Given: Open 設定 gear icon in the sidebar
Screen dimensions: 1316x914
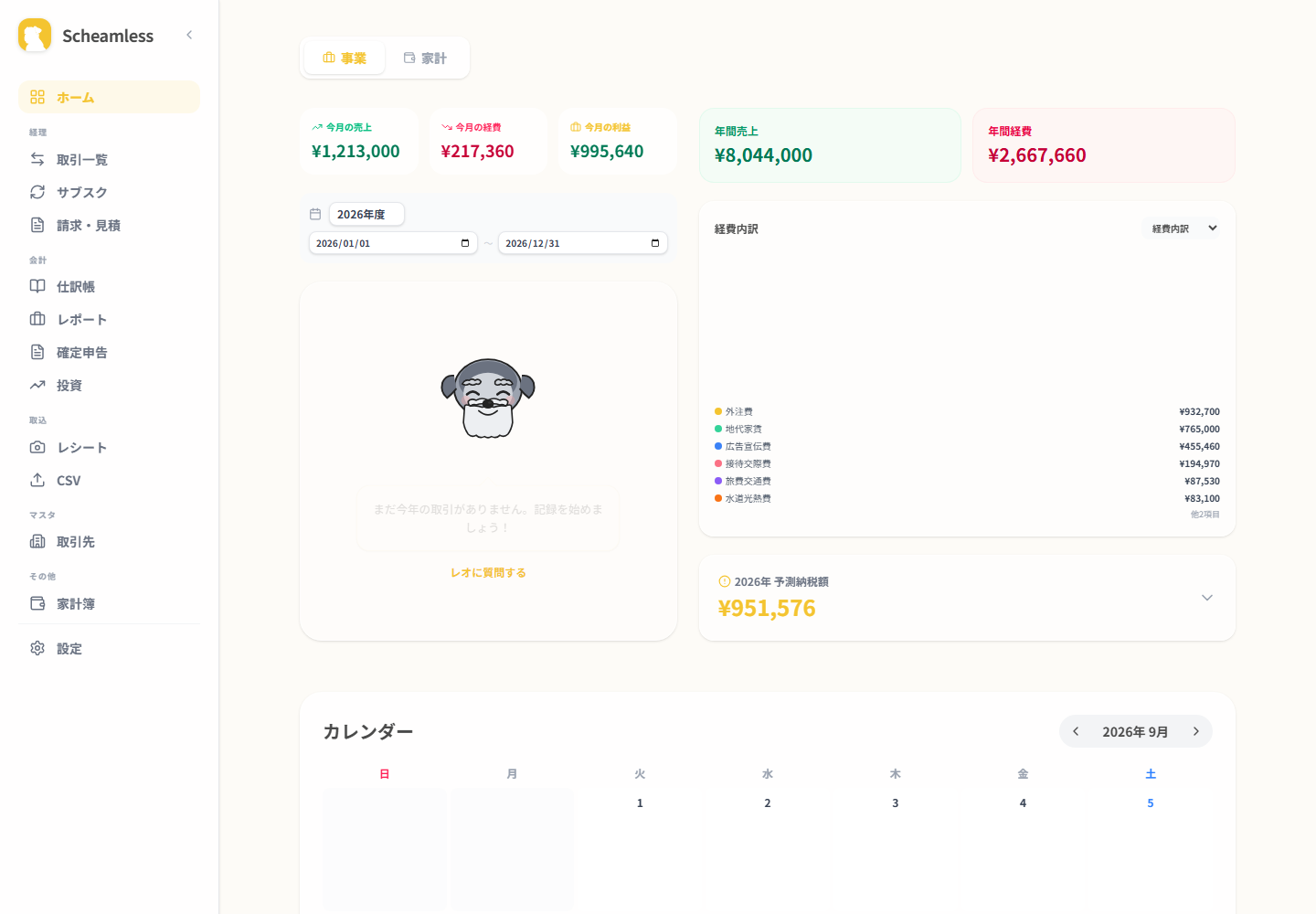Looking at the screenshot, I should (x=37, y=648).
